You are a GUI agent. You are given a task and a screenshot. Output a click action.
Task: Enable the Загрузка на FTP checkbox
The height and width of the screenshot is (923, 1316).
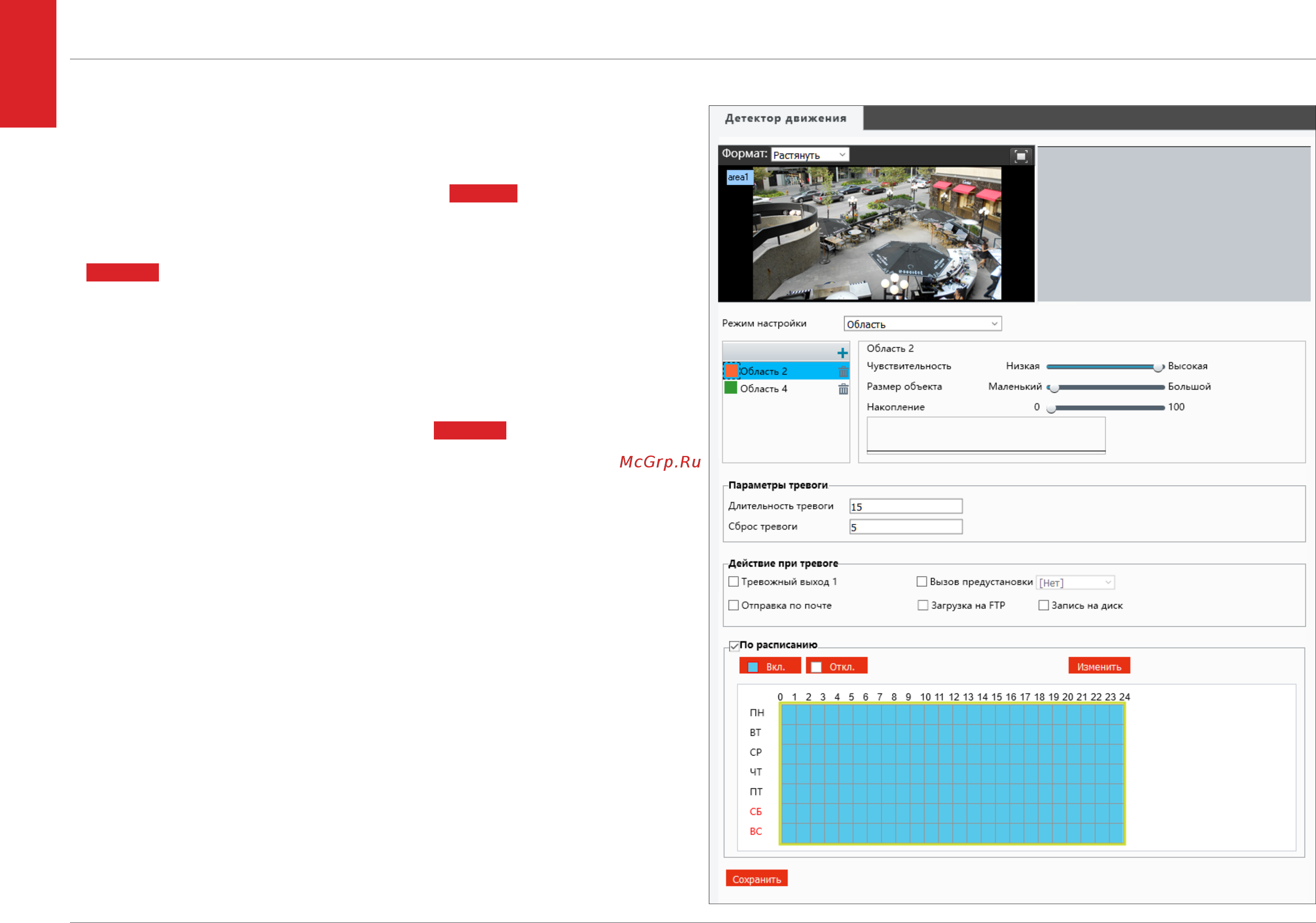pyautogui.click(x=922, y=605)
